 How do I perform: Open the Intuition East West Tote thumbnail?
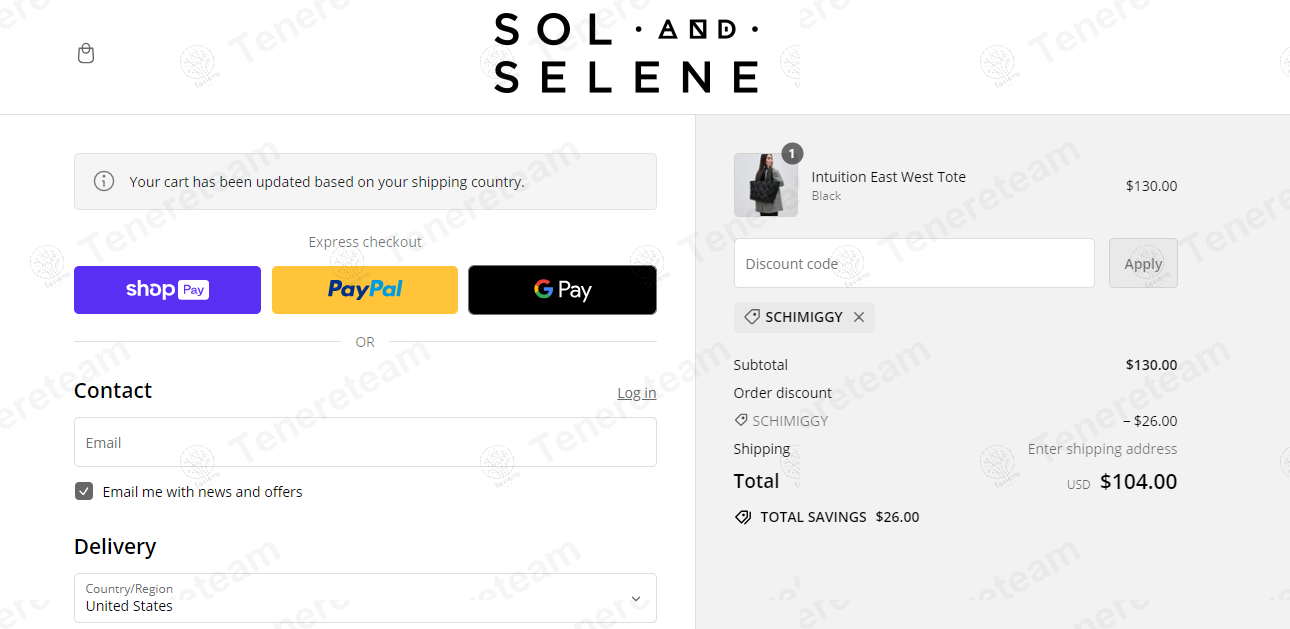pyautogui.click(x=766, y=185)
